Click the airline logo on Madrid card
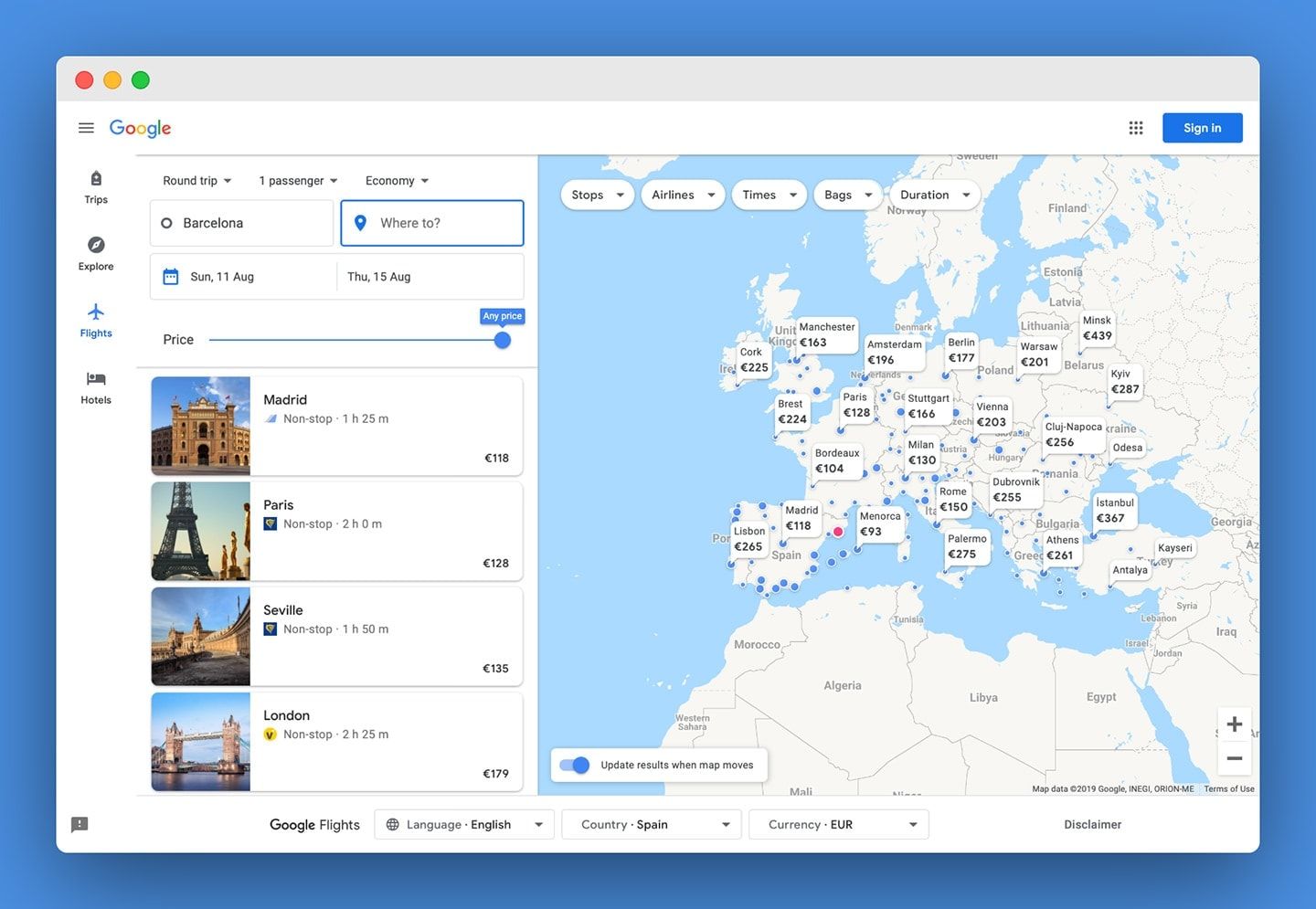 [x=271, y=419]
